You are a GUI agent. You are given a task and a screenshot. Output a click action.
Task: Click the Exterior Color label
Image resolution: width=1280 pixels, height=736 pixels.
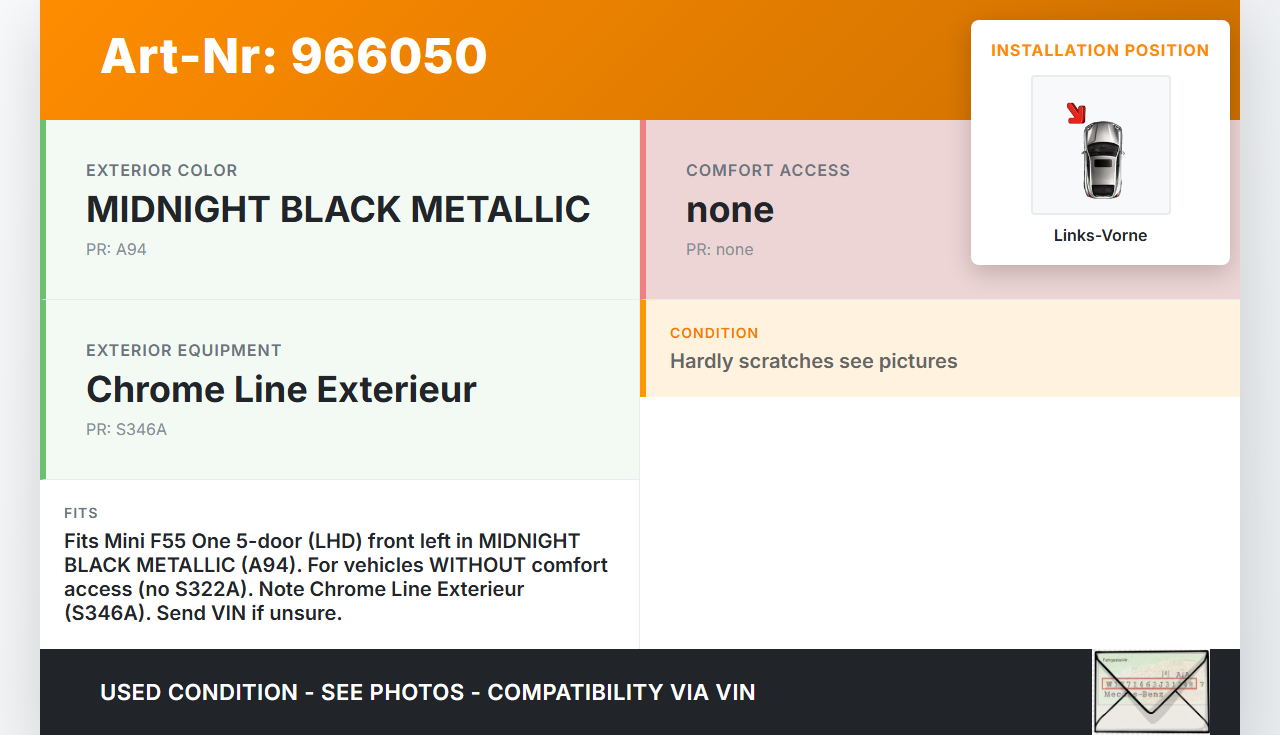pos(162,171)
